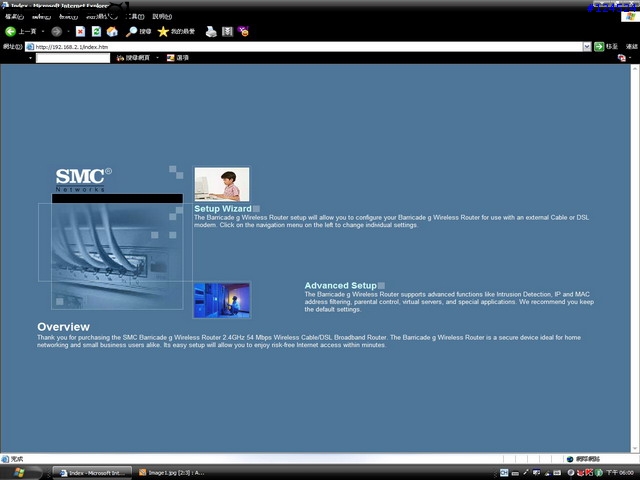Switch to Index - Microsoft Internet taskbar button
Viewport: 640px width, 480px height.
click(92, 473)
